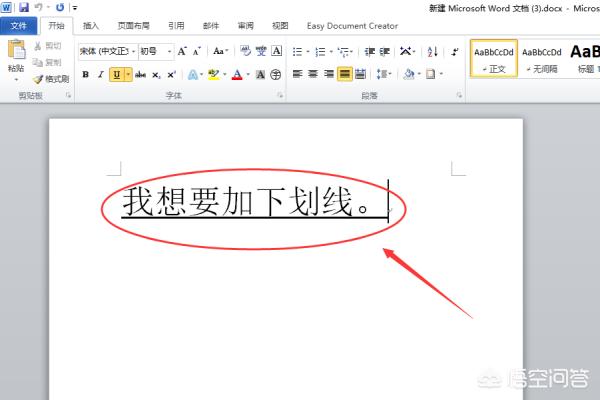Click the Grow Font icon
The image size is (600, 400).
tap(182, 51)
